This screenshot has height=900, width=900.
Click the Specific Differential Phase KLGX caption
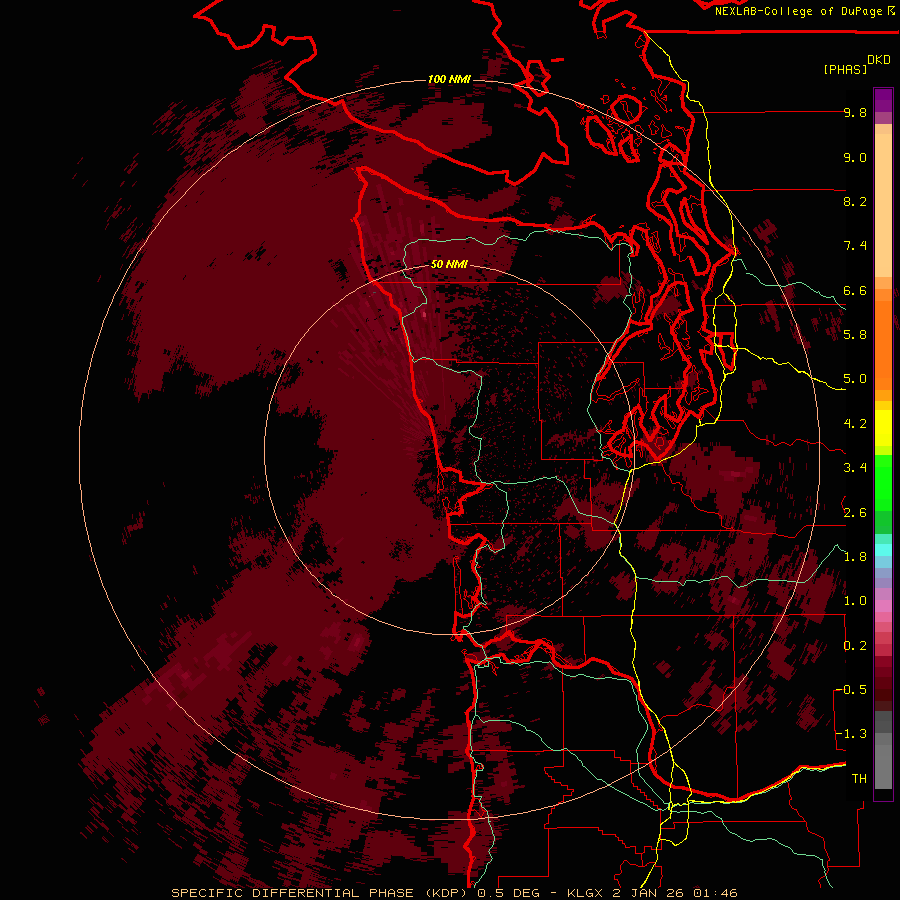click(x=455, y=893)
